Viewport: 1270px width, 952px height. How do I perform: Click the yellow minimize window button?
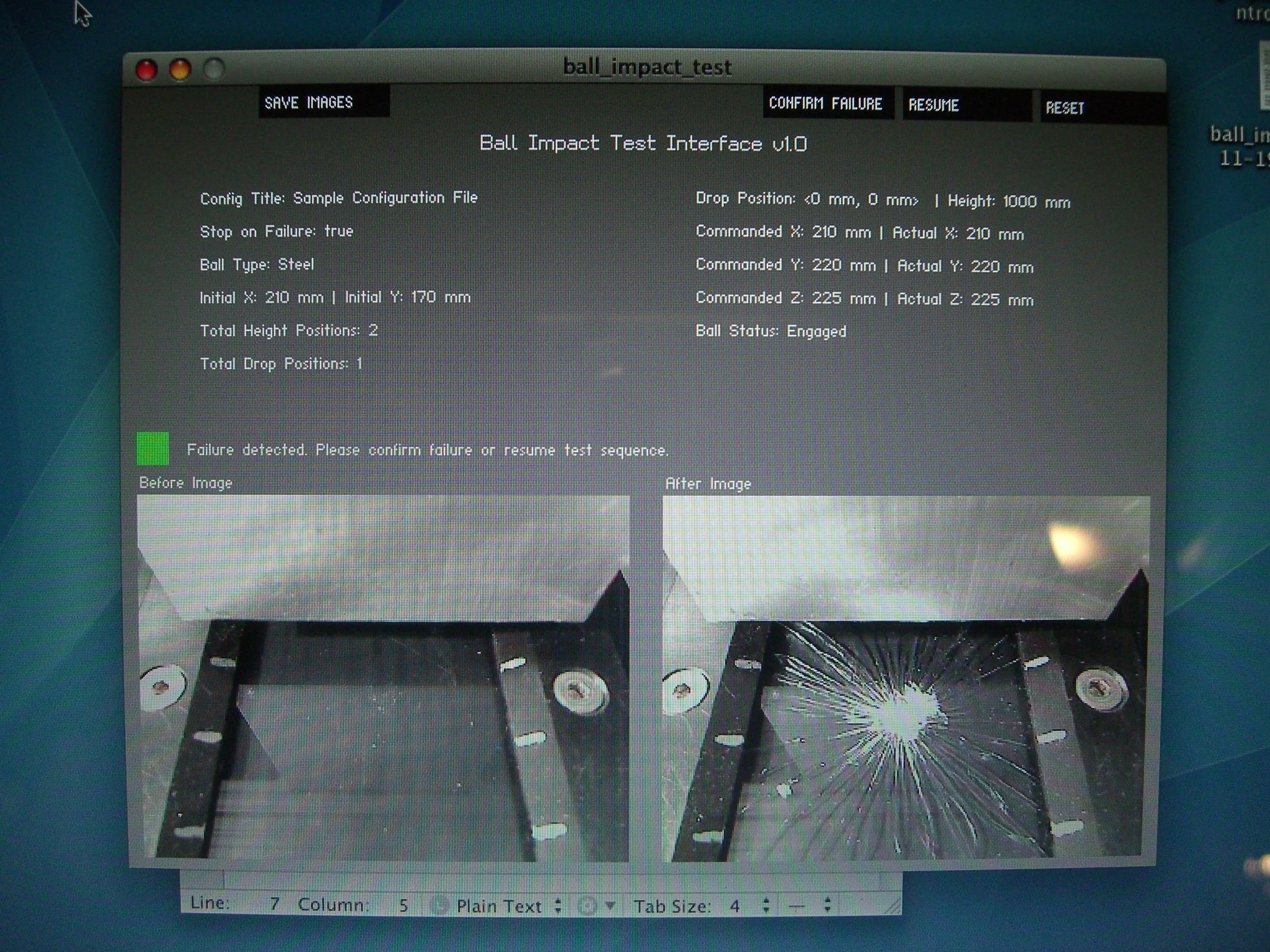coord(180,69)
